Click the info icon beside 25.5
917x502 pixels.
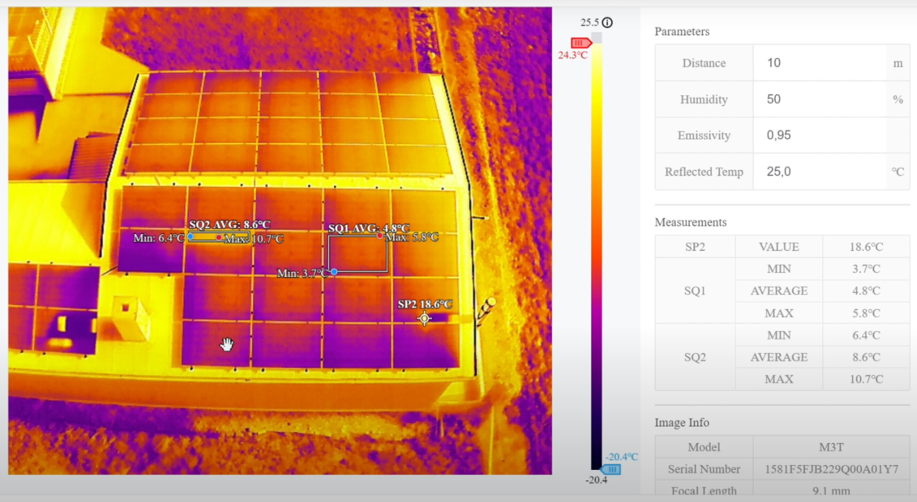tap(607, 22)
